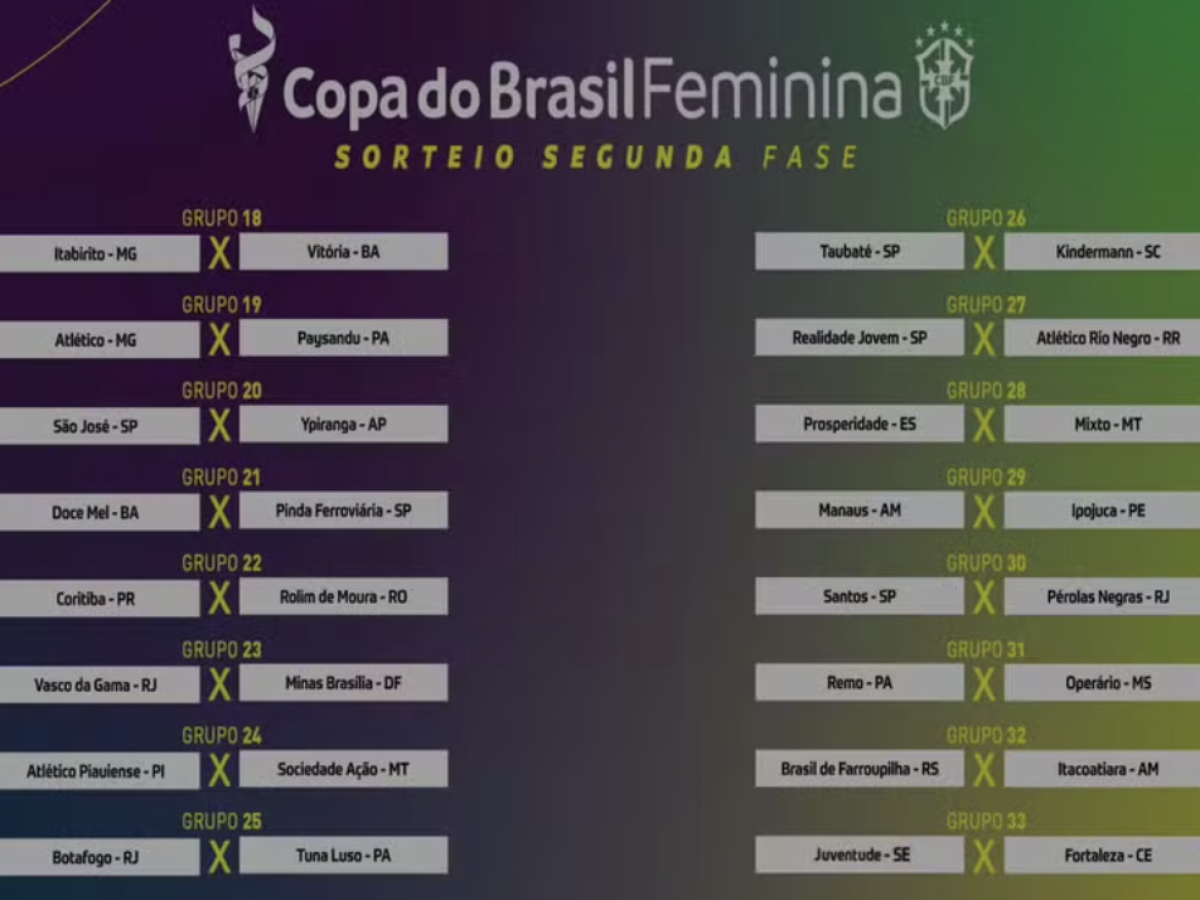This screenshot has width=1200, height=900.
Task: Click the X between Taubaté and Kindermann
Action: 984,253
